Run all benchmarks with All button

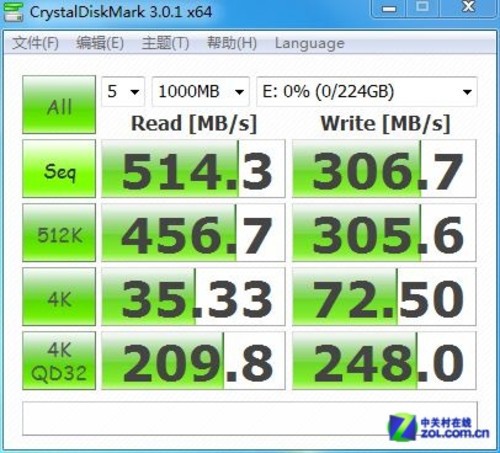[59, 105]
